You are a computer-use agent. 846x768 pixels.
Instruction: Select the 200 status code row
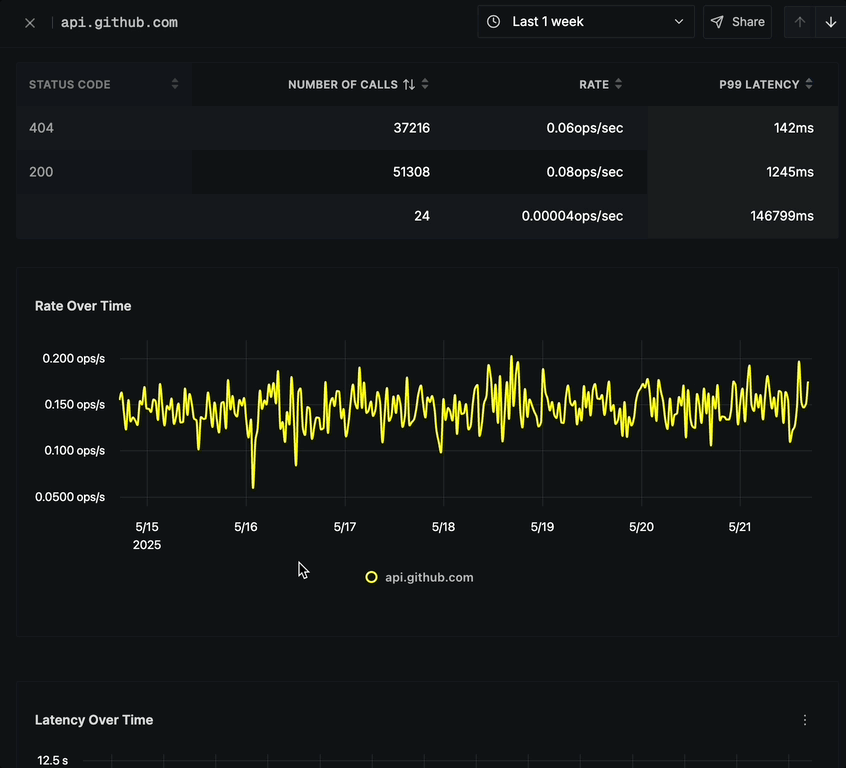pos(427,172)
